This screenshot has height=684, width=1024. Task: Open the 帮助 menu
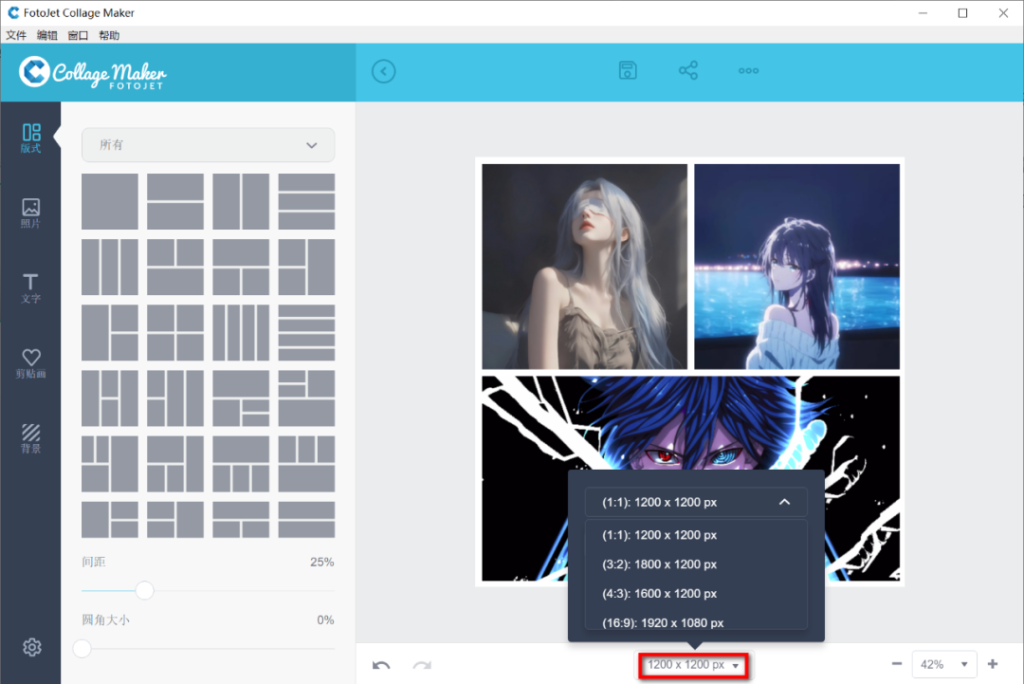109,35
